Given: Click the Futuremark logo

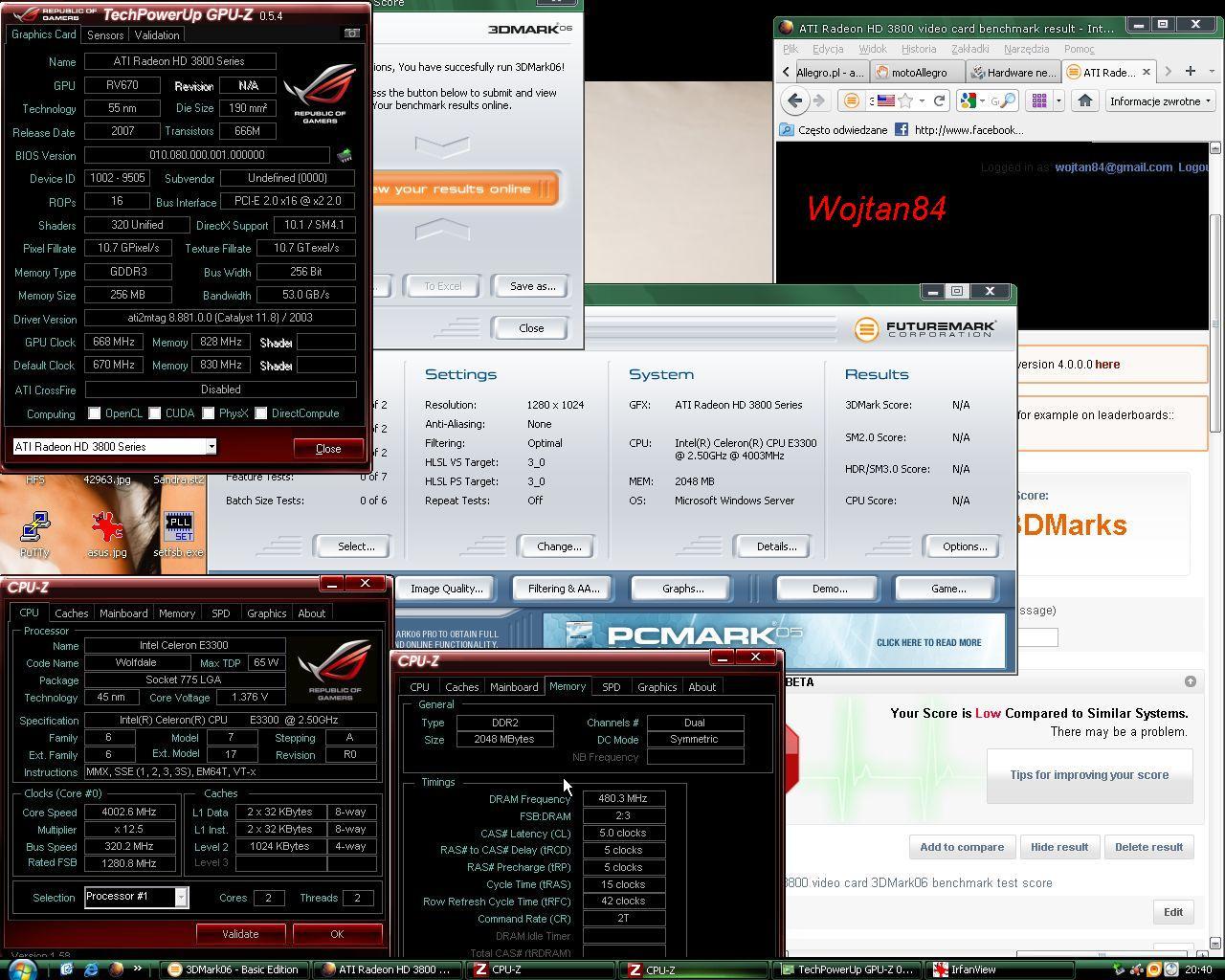Looking at the screenshot, I should point(924,329).
